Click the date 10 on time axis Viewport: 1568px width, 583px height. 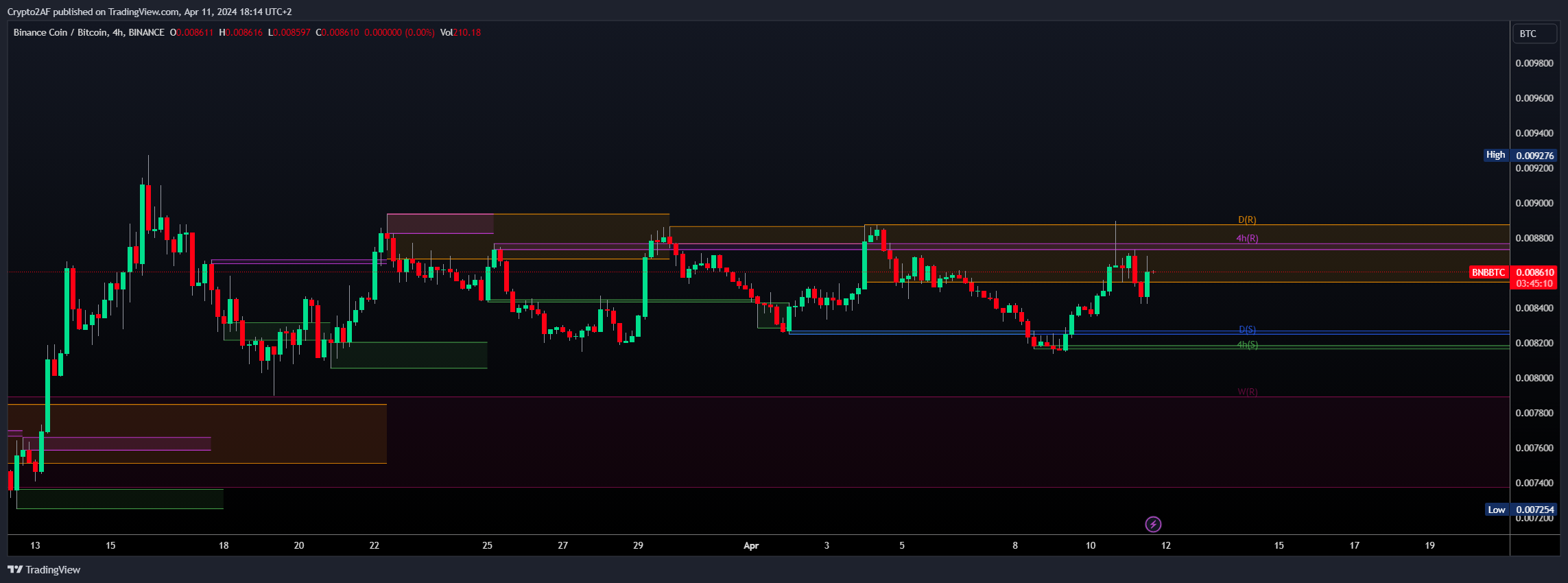pos(1091,546)
